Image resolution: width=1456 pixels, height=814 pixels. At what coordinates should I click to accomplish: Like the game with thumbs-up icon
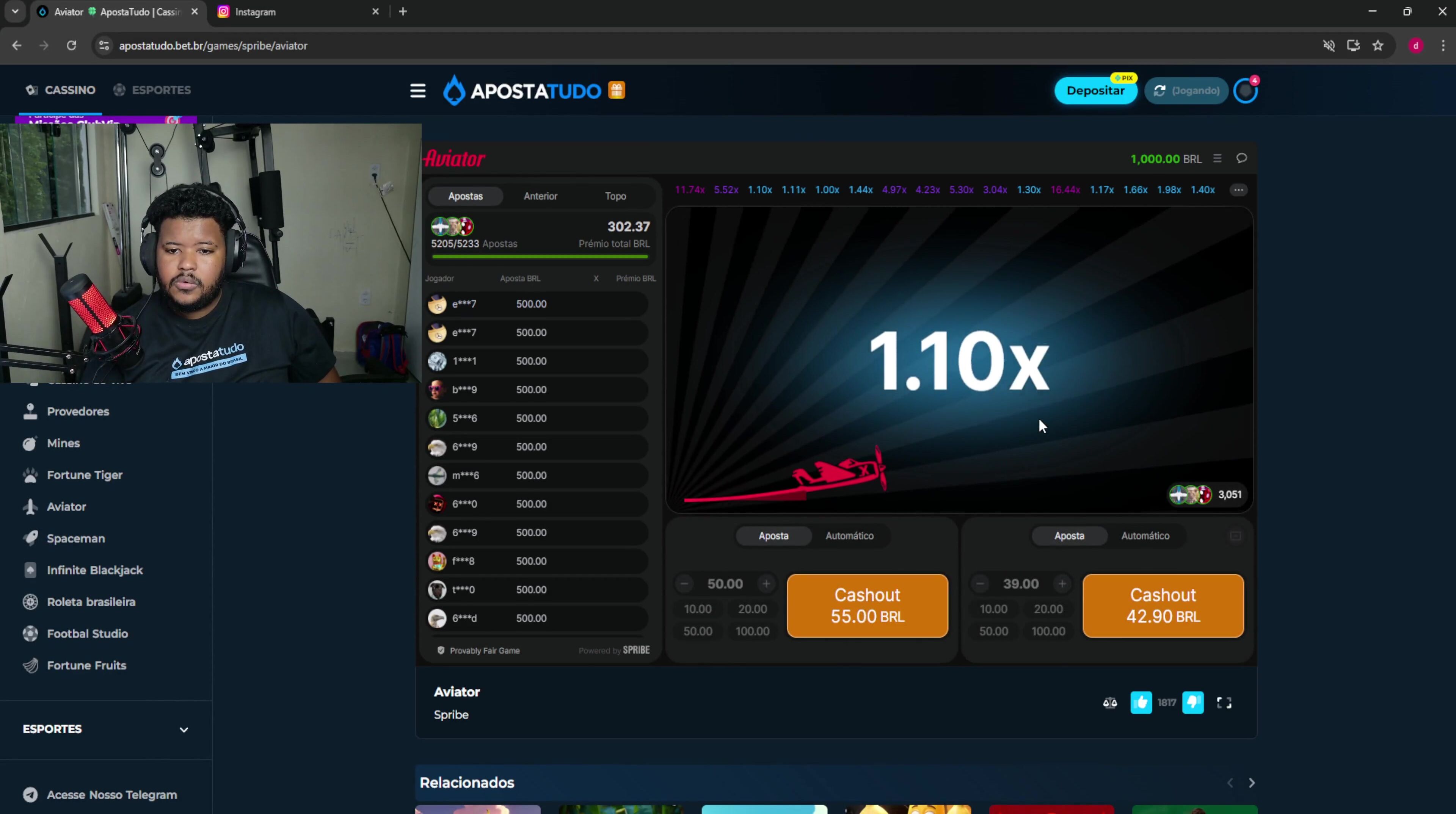tap(1141, 702)
